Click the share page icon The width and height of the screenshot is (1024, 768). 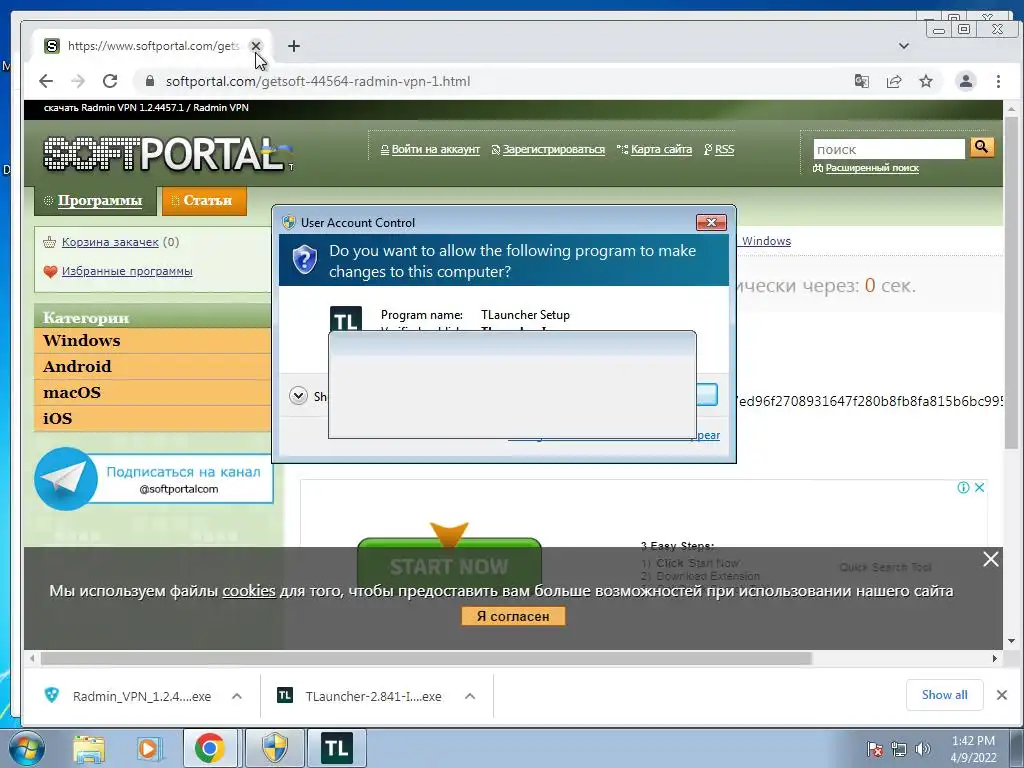[893, 81]
